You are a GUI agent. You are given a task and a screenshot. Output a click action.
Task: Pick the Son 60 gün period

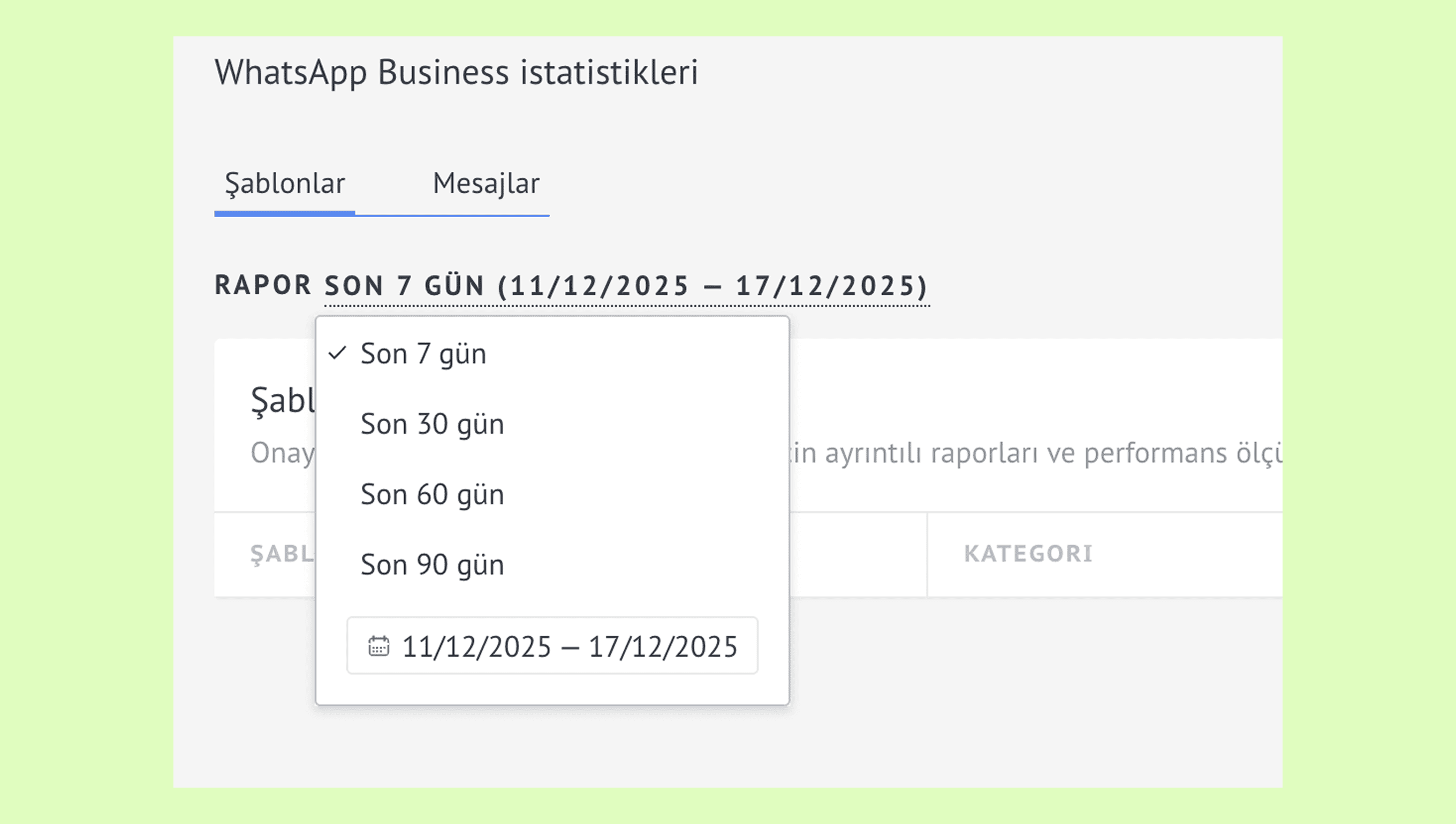pyautogui.click(x=432, y=494)
